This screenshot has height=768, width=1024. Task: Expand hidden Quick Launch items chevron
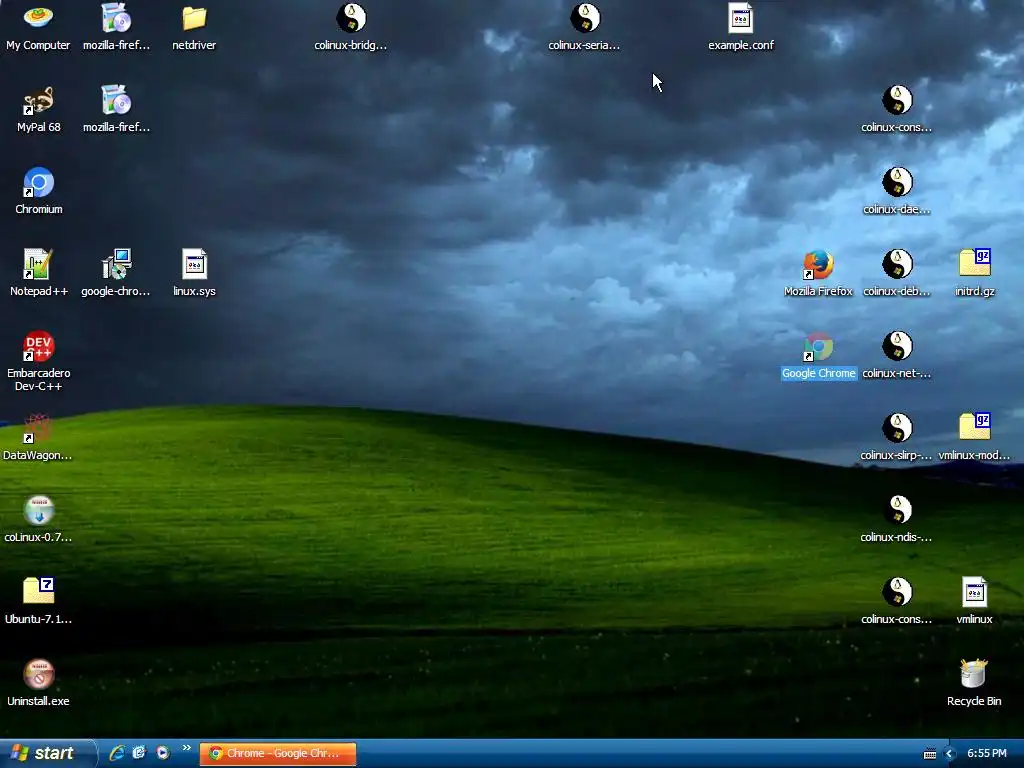click(x=187, y=748)
